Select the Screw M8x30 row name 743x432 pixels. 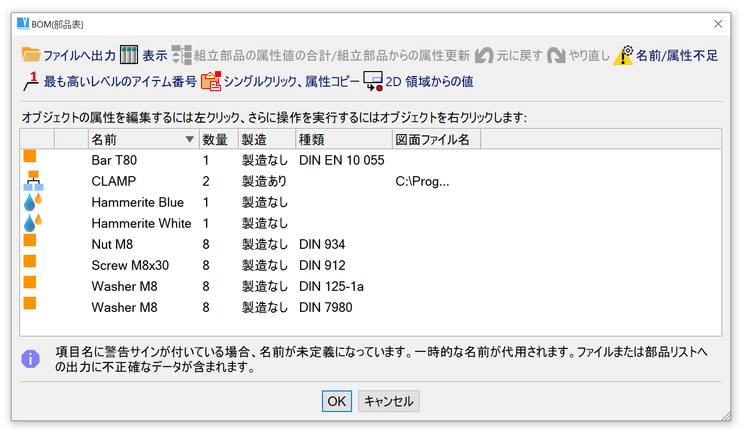130,265
